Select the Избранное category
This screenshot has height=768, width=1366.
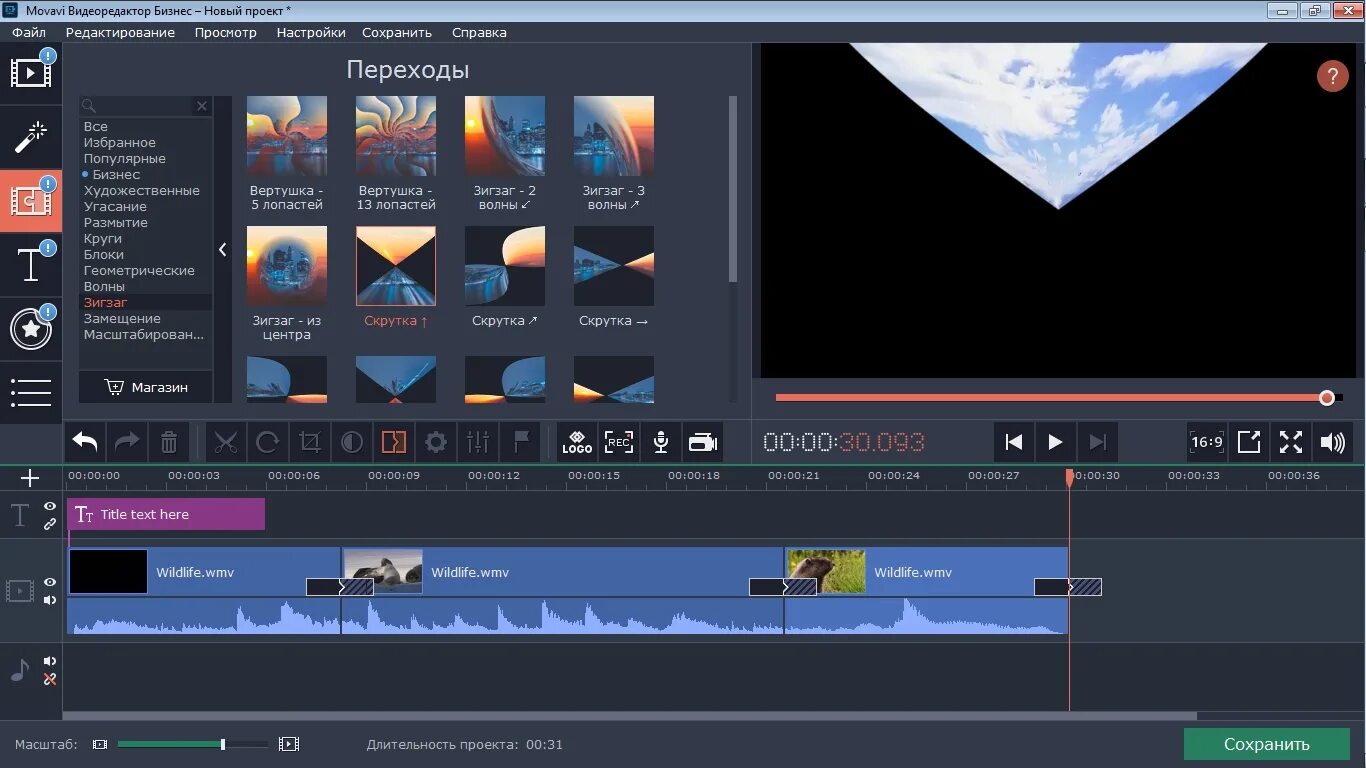point(120,142)
